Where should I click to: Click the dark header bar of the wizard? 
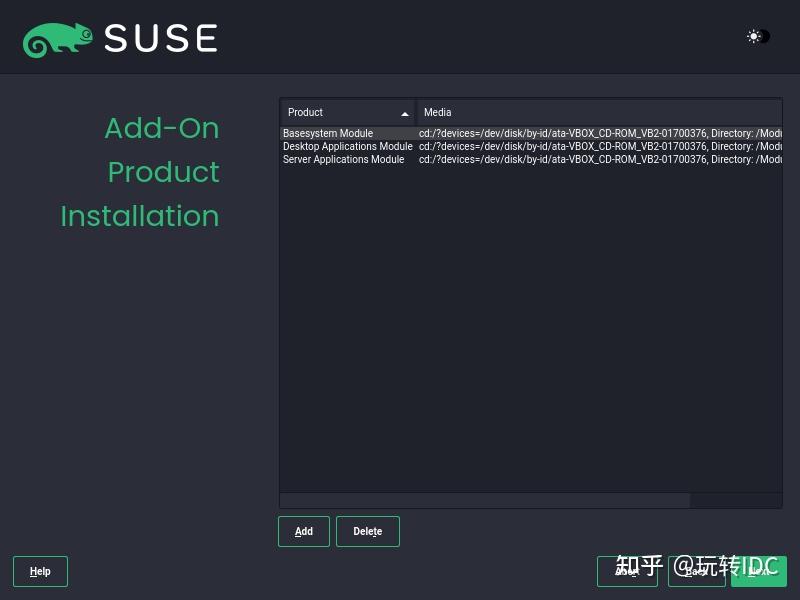point(400,37)
